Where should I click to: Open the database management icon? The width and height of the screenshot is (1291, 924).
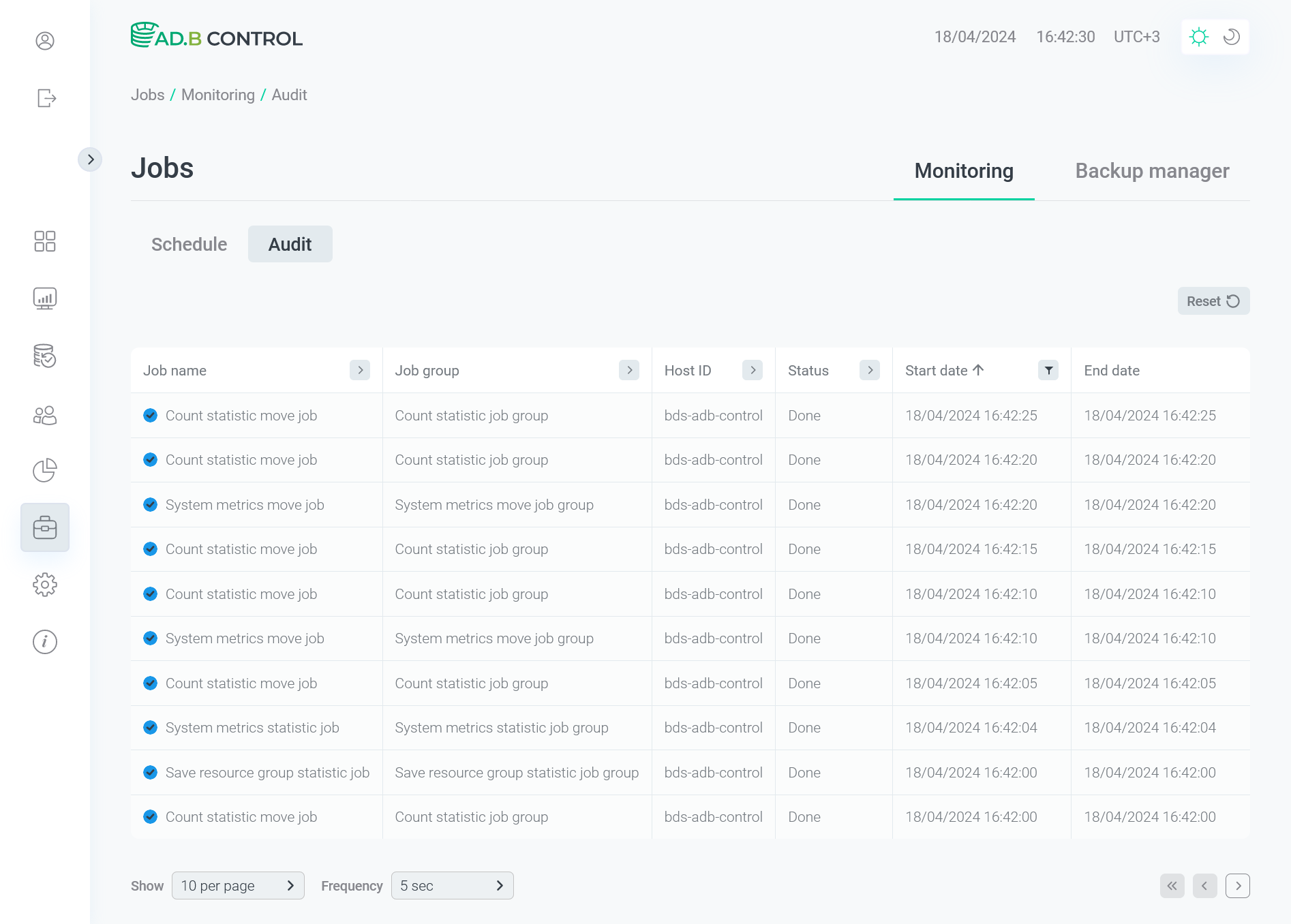point(45,356)
